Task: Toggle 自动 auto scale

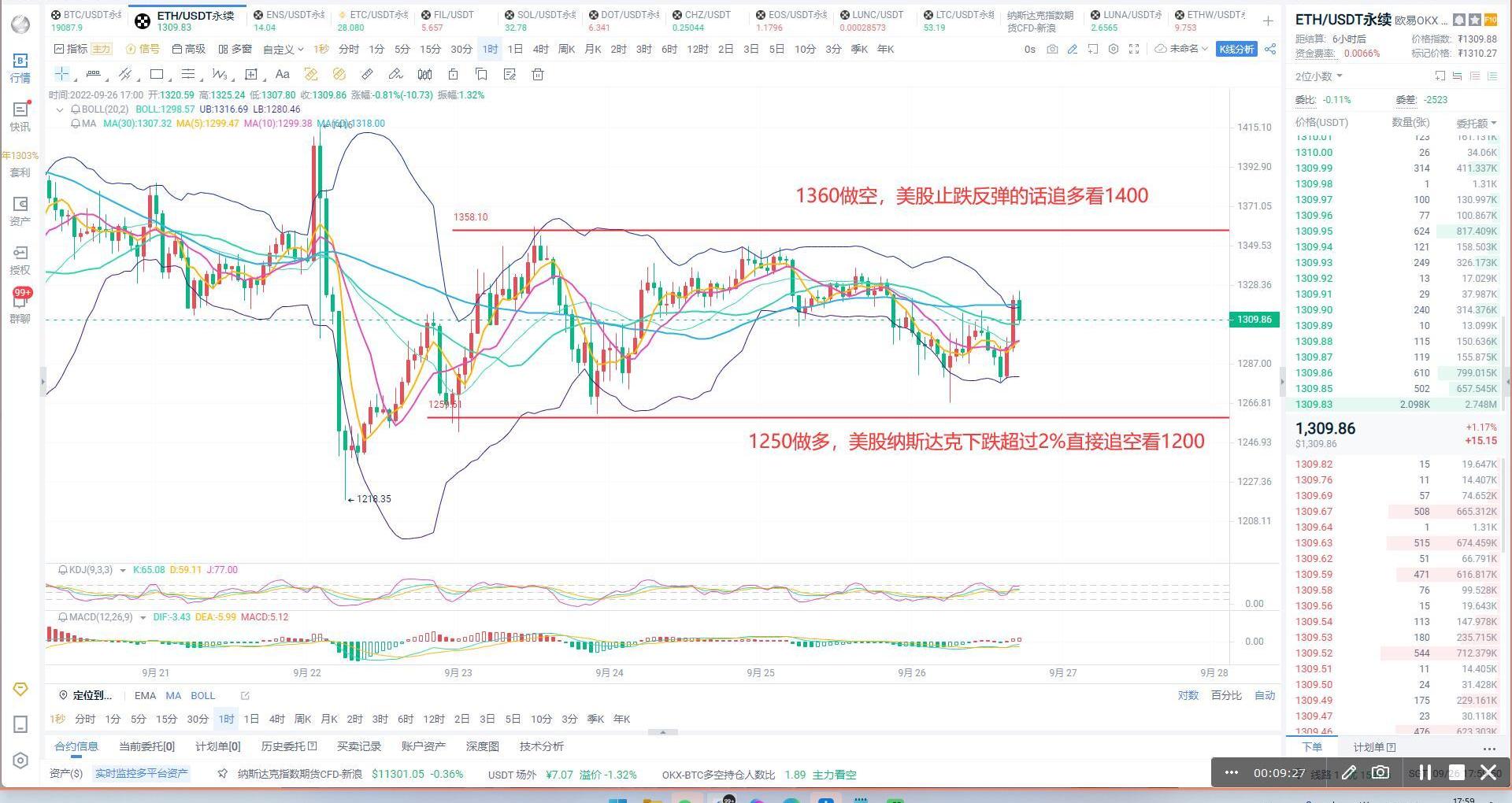Action: coord(1265,695)
